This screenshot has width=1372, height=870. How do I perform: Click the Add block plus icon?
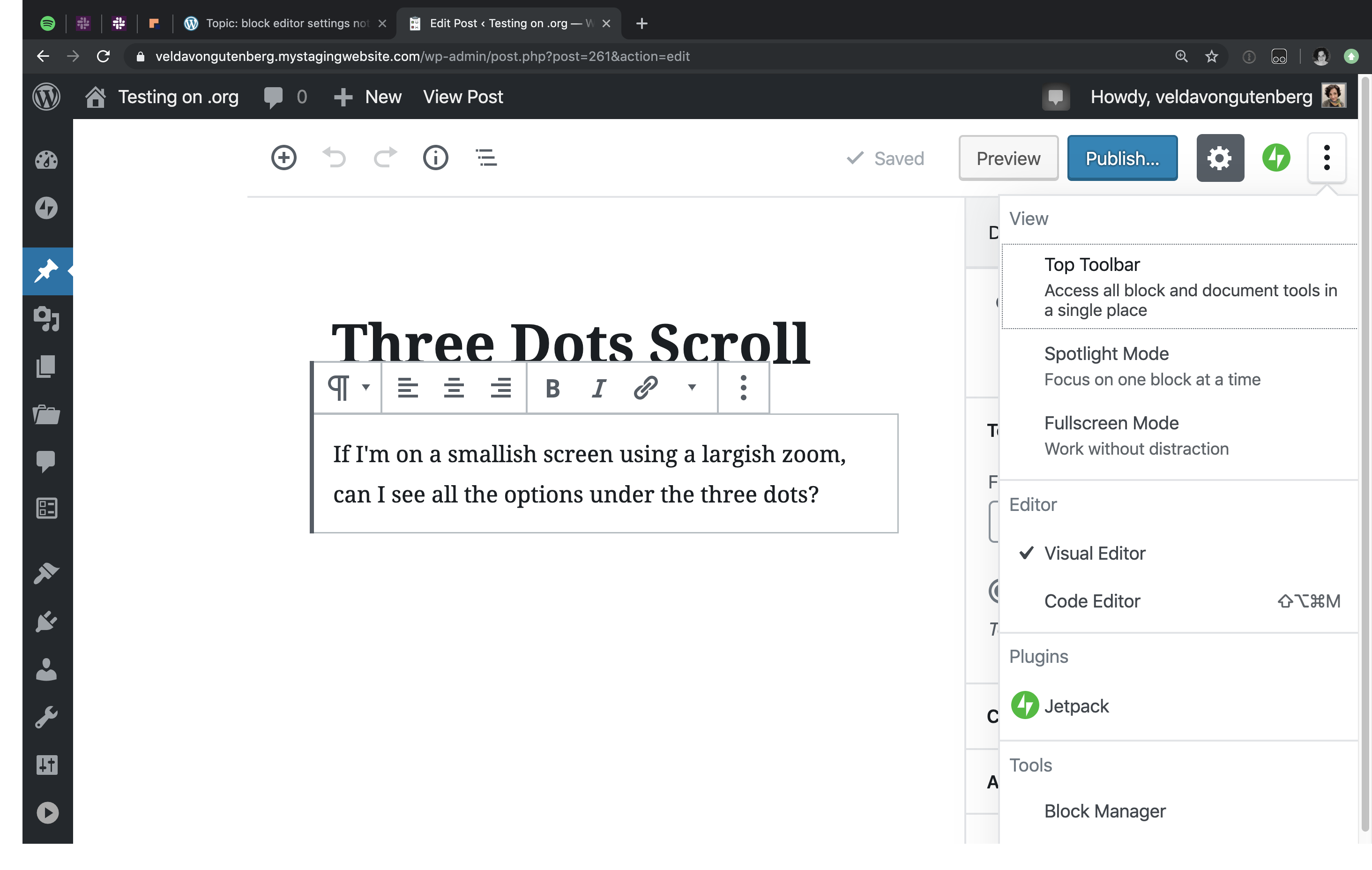click(283, 158)
